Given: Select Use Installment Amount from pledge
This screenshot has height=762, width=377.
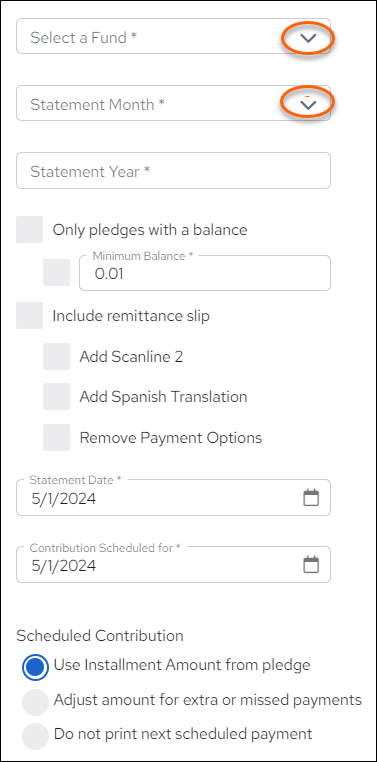Looking at the screenshot, I should click(35, 667).
